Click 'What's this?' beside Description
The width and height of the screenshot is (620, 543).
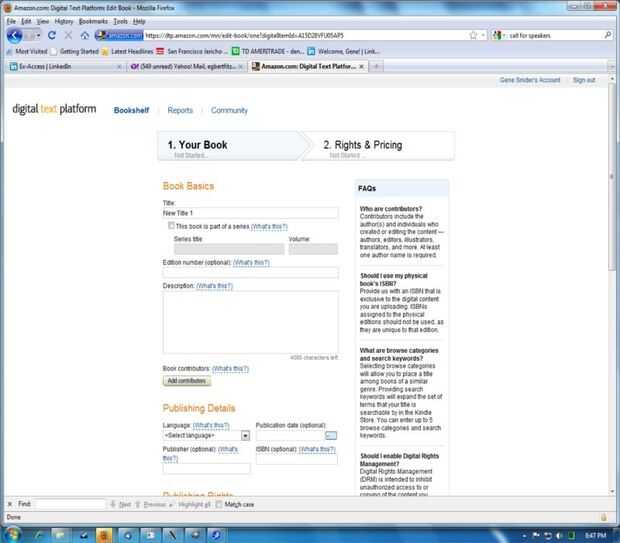click(215, 286)
